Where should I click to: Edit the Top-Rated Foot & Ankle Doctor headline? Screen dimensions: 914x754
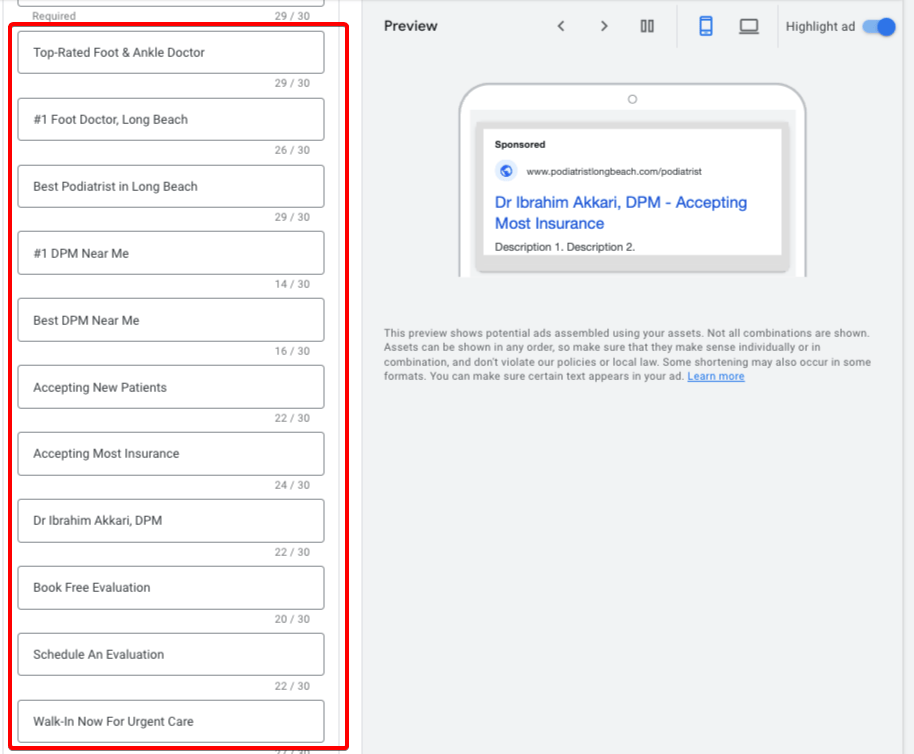pyautogui.click(x=171, y=53)
